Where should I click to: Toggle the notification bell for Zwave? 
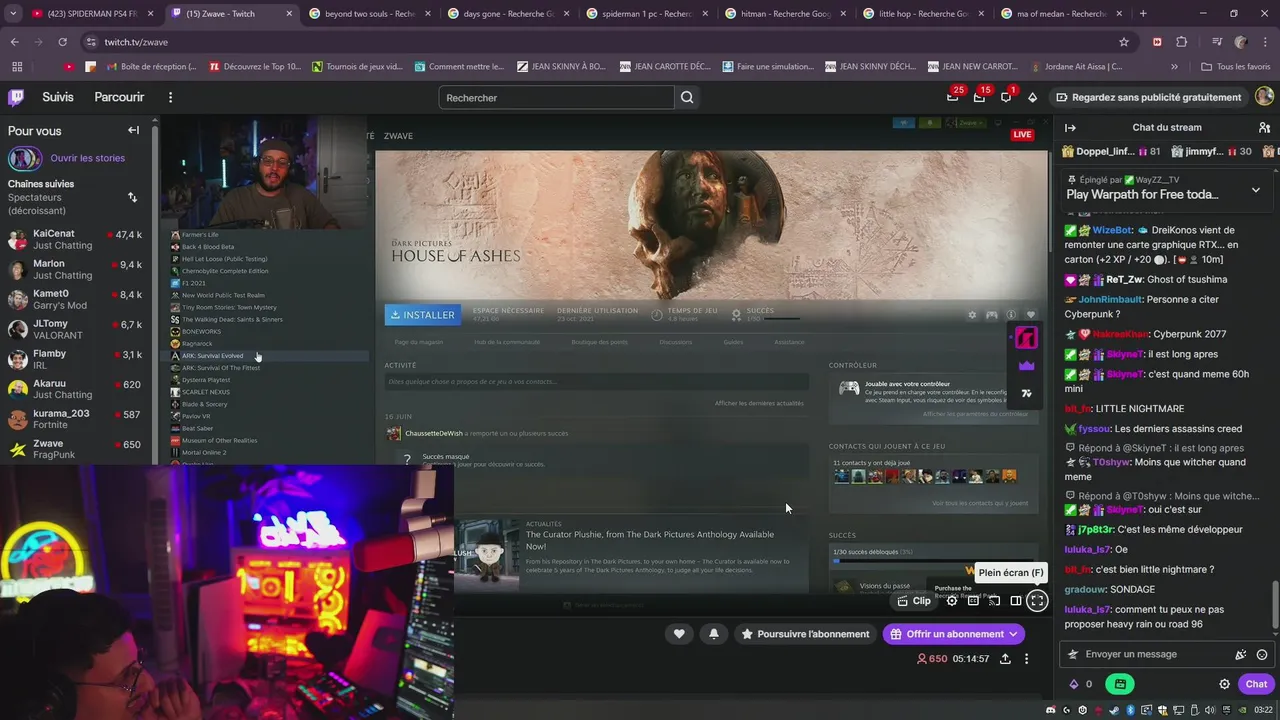714,634
